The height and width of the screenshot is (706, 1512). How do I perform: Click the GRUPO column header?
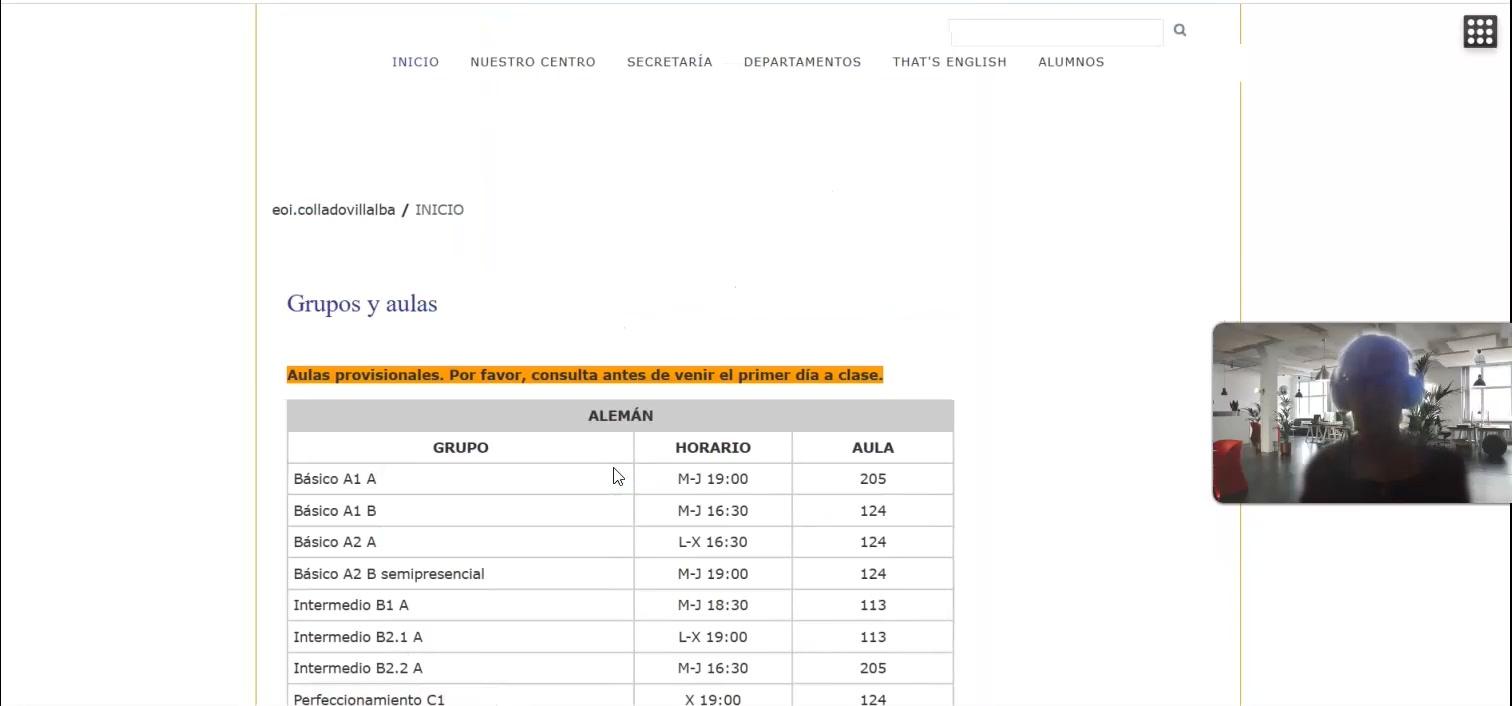point(460,448)
